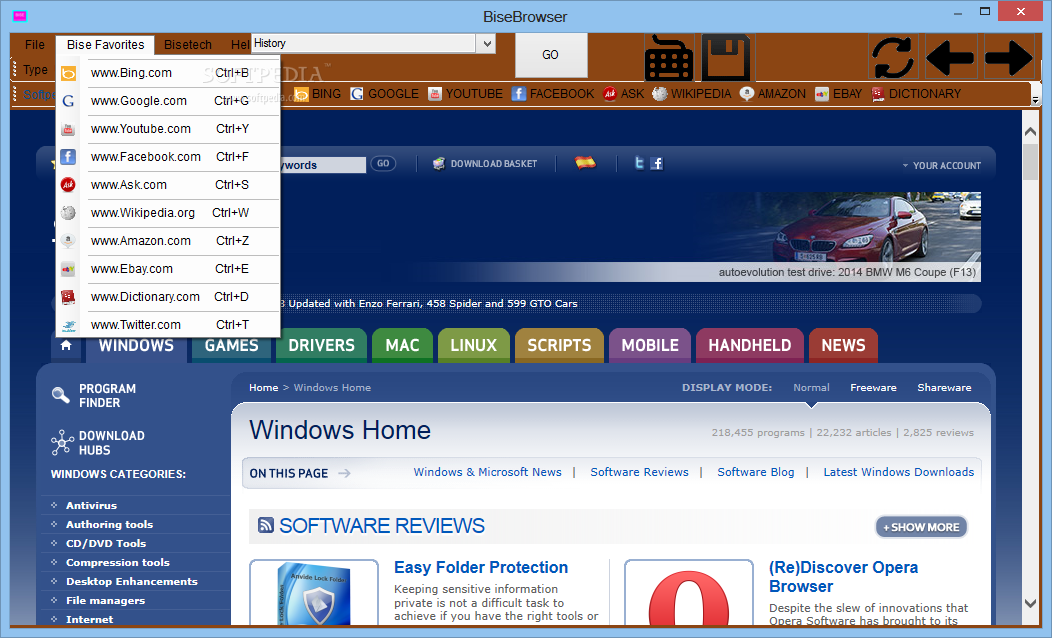Select www.Google.com from Bise Favorites menu
Image resolution: width=1052 pixels, height=638 pixels.
click(168, 101)
